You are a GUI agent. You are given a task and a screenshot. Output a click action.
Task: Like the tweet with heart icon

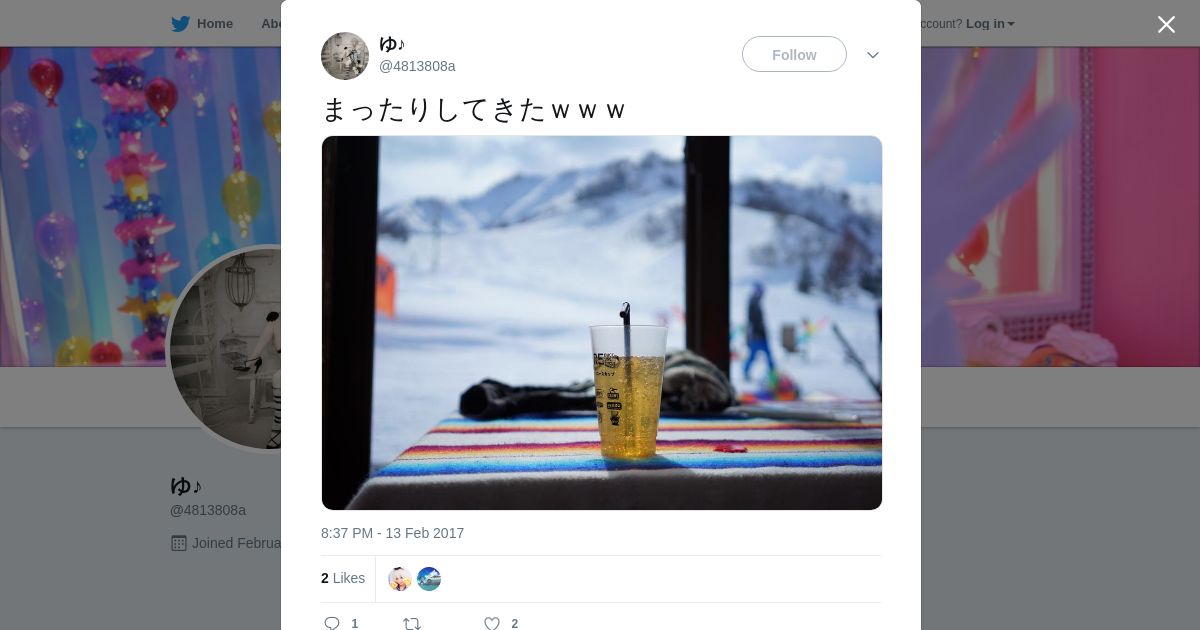point(492,623)
